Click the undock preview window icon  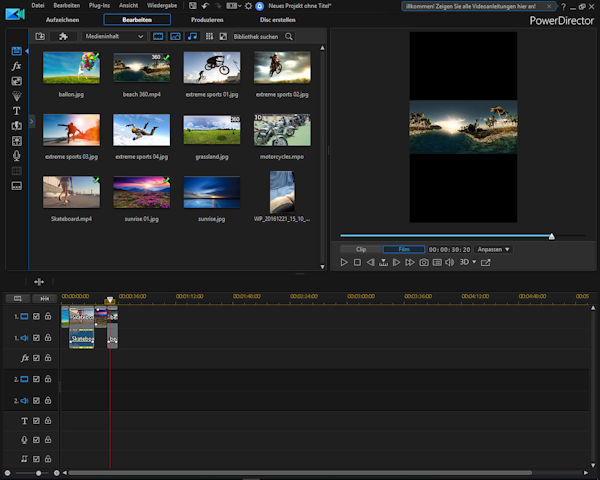(x=486, y=262)
